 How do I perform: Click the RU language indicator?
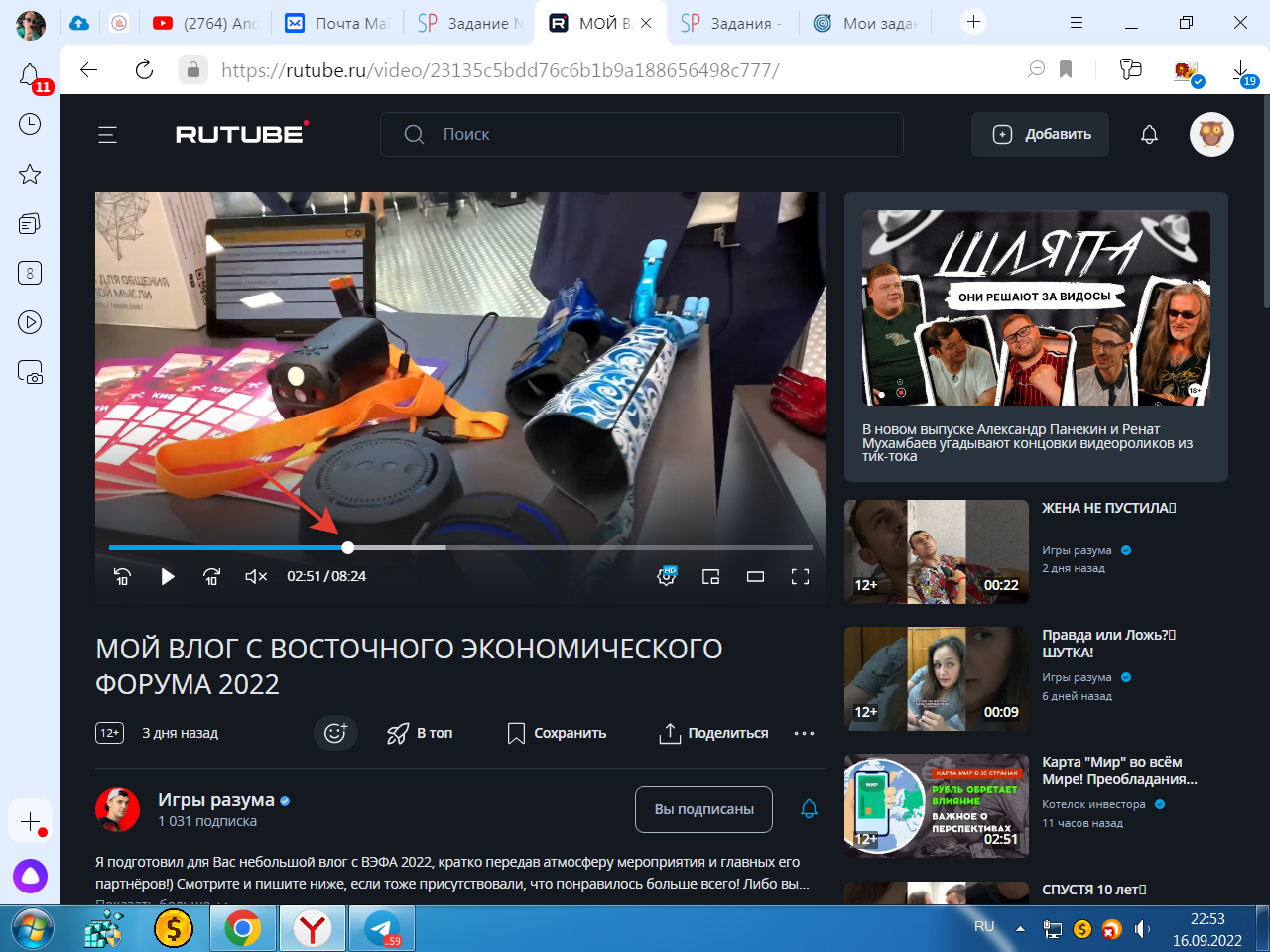pyautogui.click(x=984, y=927)
